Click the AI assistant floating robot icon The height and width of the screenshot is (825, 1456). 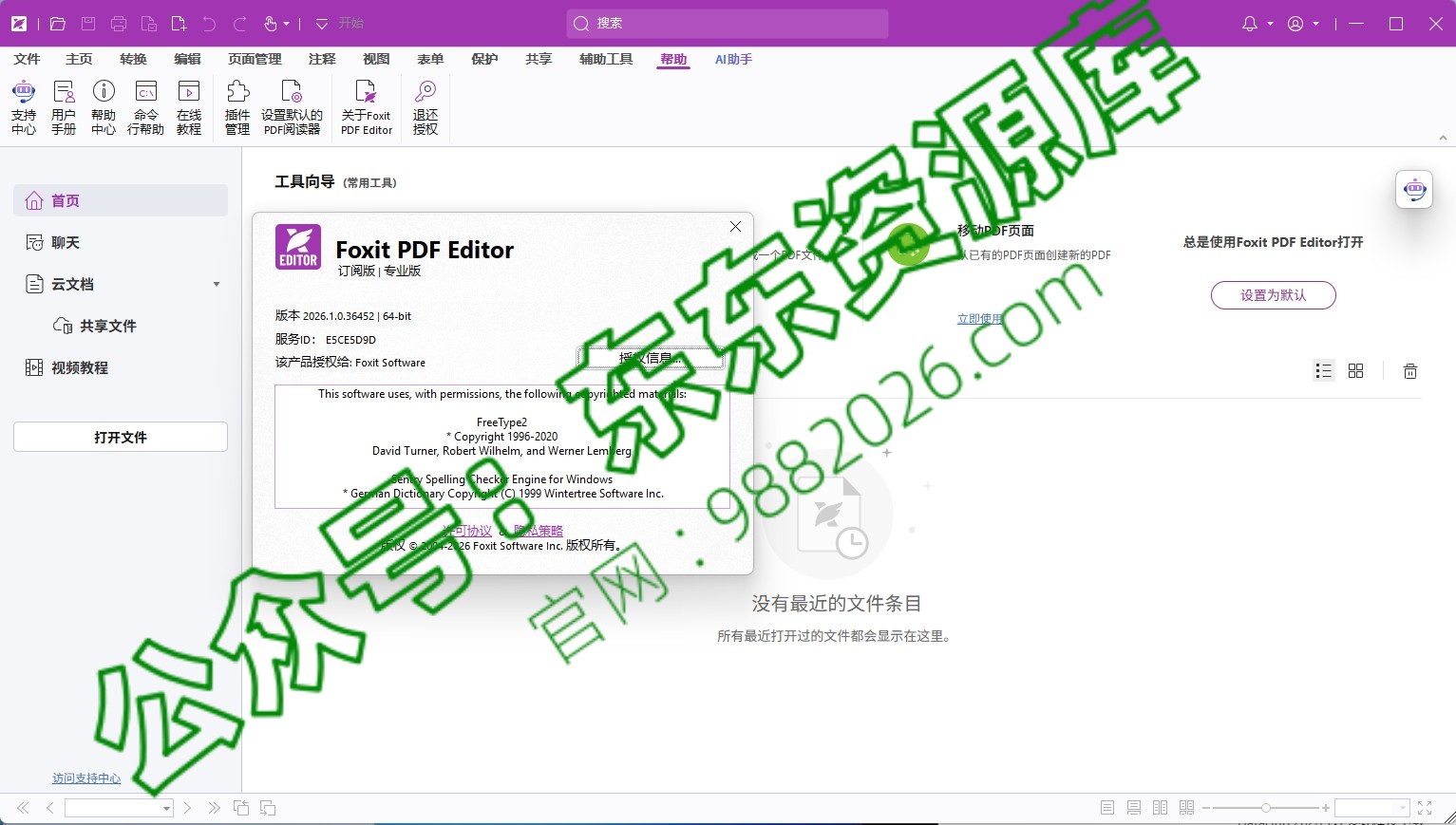click(1413, 189)
